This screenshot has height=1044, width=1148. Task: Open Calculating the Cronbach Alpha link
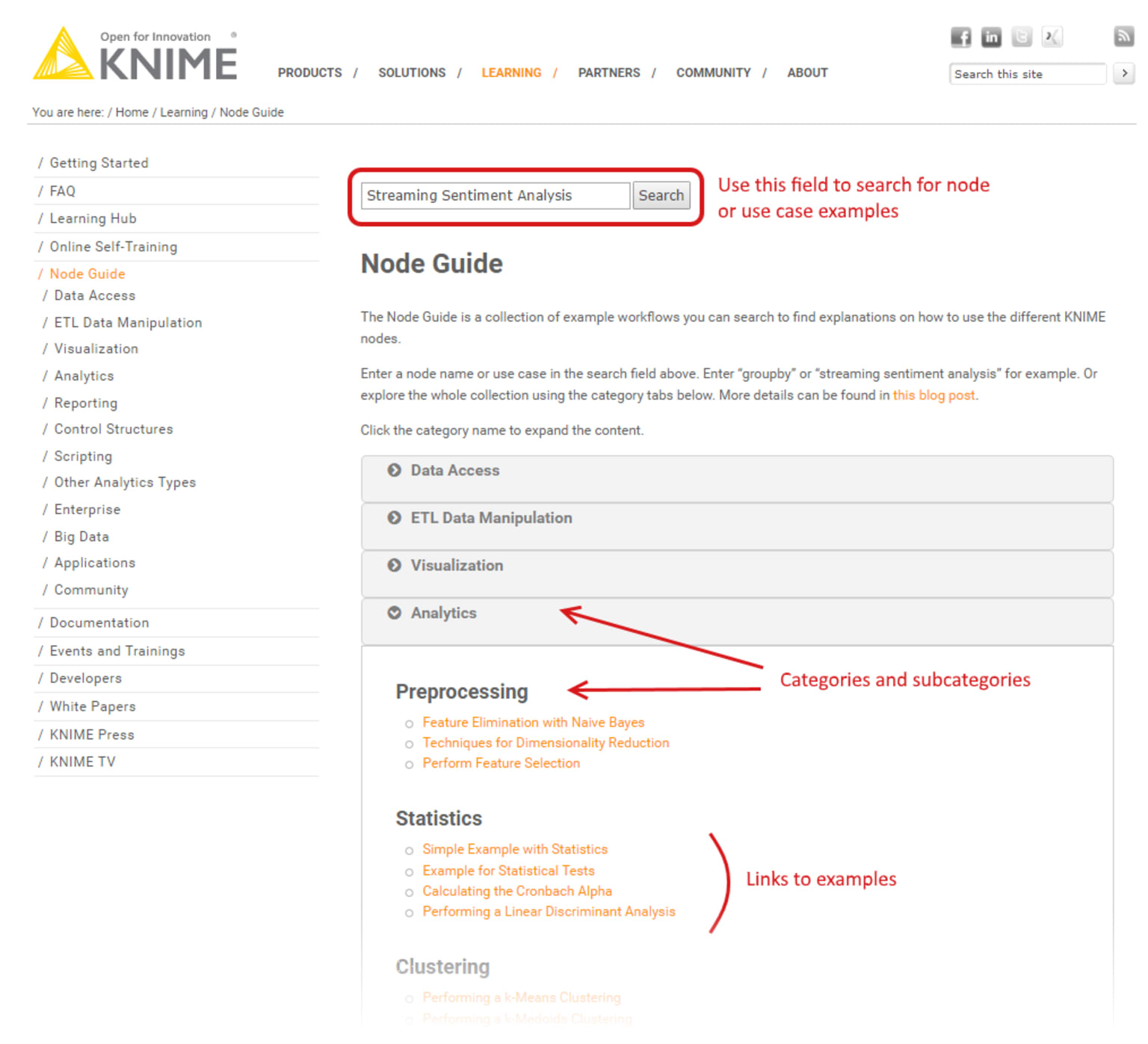516,892
